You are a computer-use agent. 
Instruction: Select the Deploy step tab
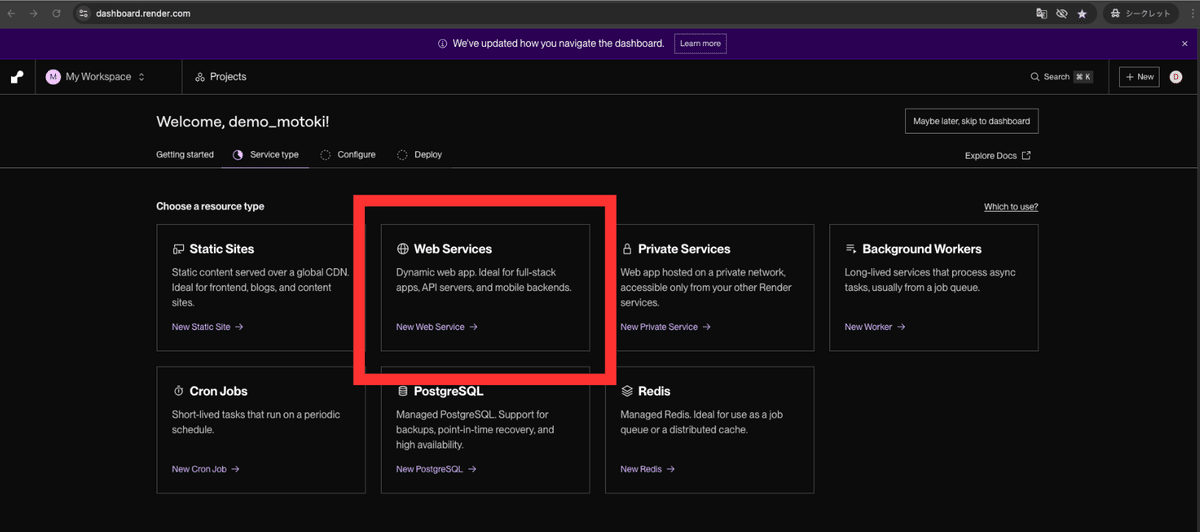(x=419, y=155)
